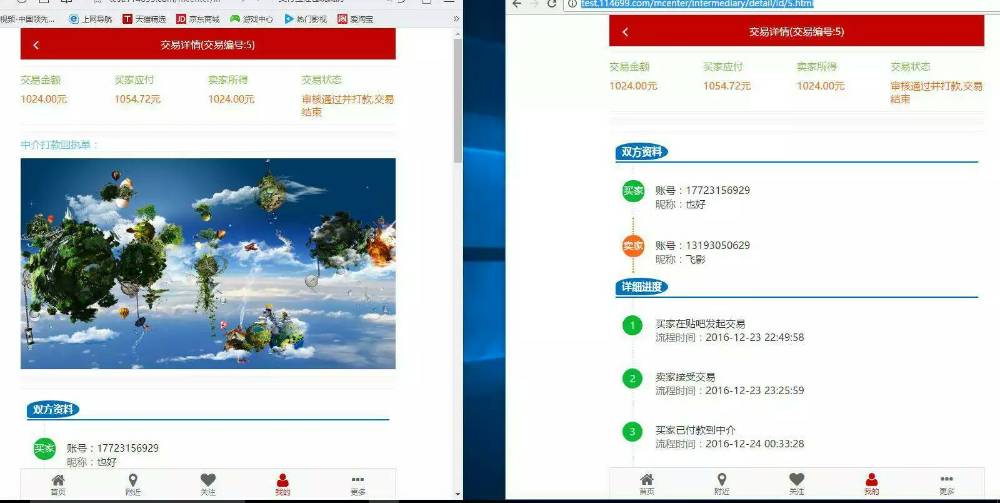Click 审核通过并打款 status in left window
Screen dimensions: 1000x503
click(348, 105)
